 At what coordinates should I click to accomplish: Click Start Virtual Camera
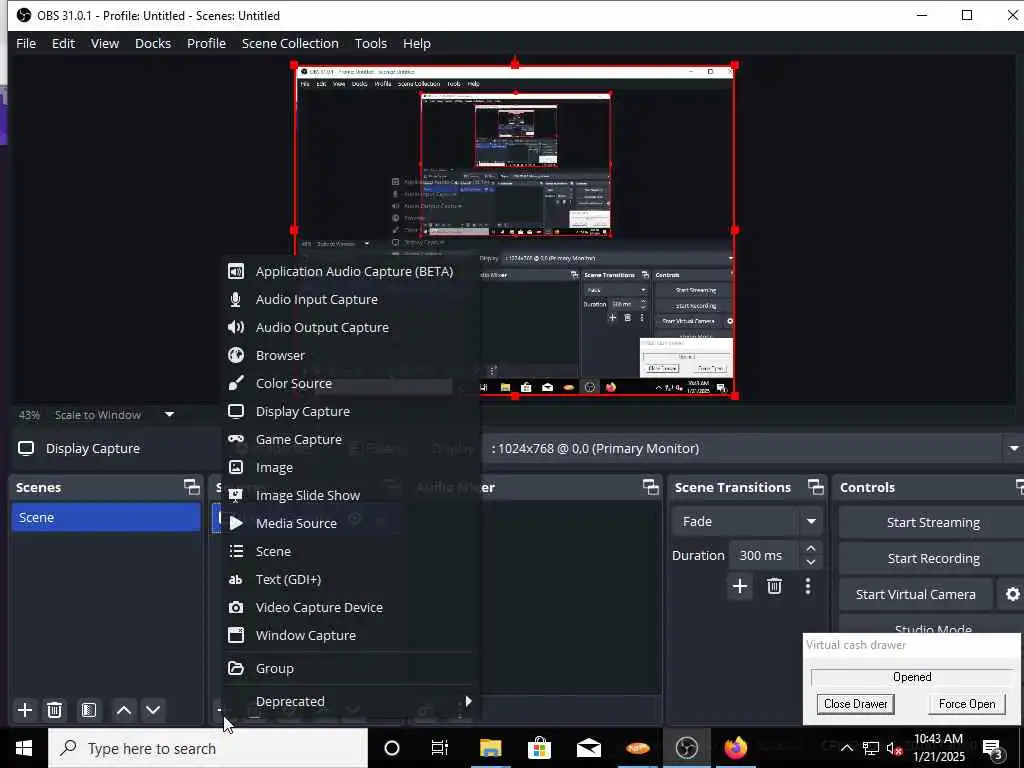point(916,594)
